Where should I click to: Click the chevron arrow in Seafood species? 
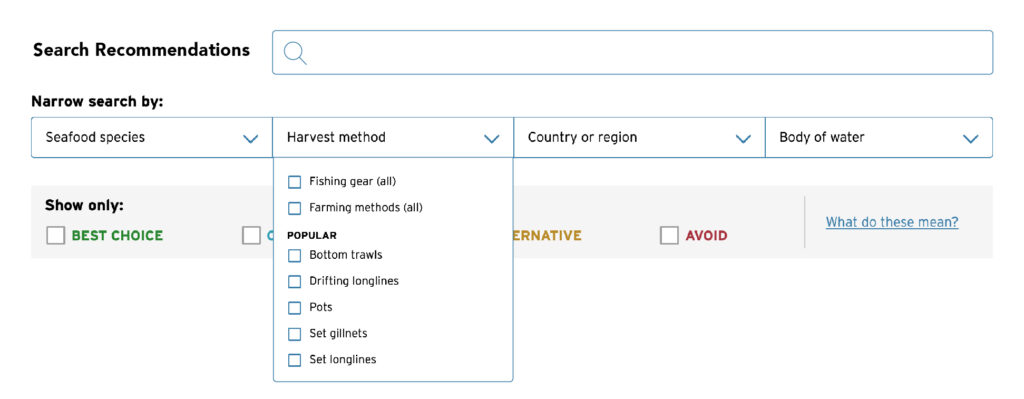pos(251,138)
